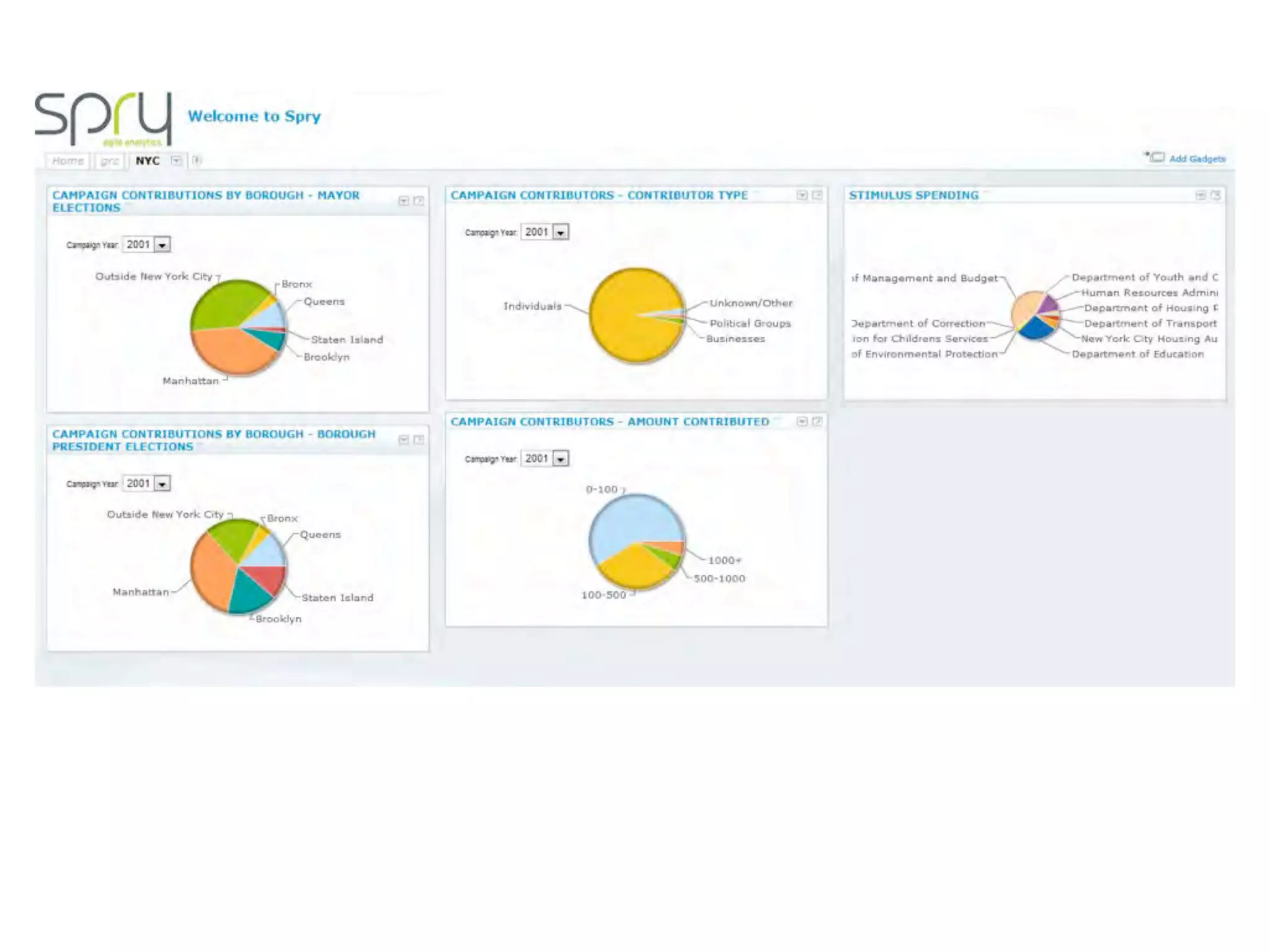Image resolution: width=1270 pixels, height=952 pixels.
Task: Switch to the Home tab
Action: (x=68, y=161)
